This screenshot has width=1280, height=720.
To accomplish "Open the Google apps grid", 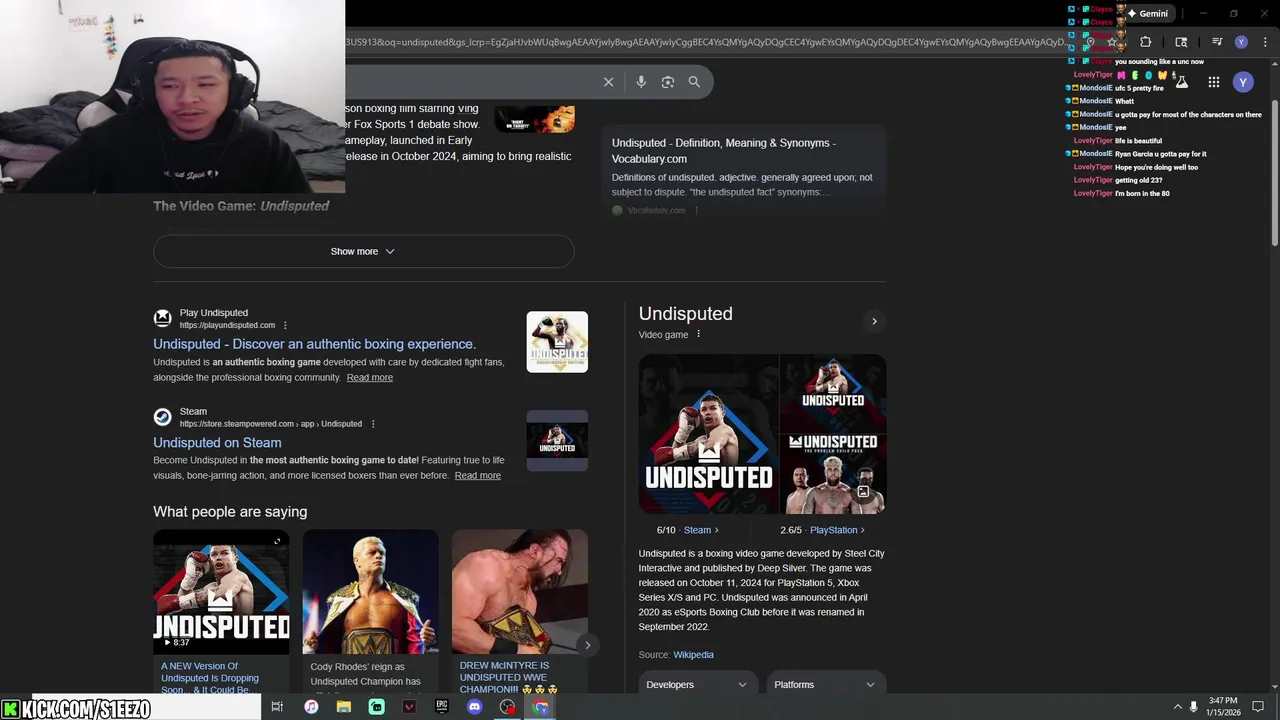I will [x=1213, y=82].
